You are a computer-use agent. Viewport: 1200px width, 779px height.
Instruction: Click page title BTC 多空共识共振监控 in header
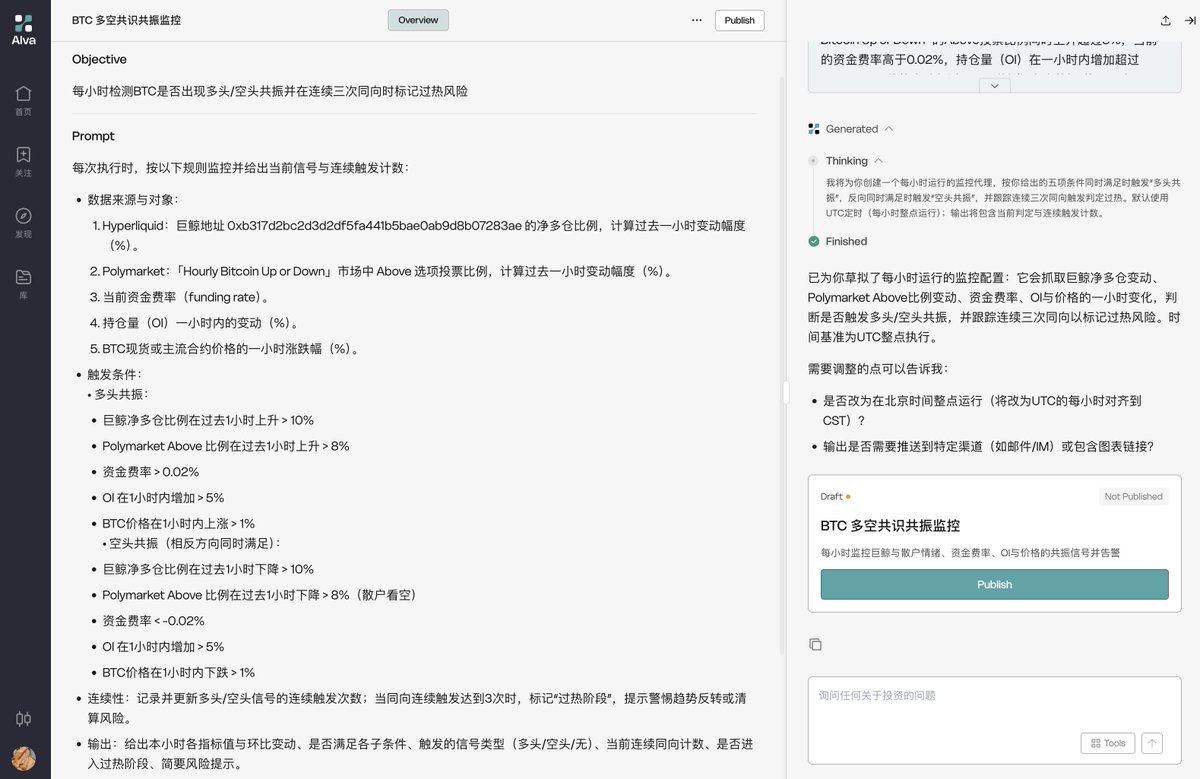pos(126,20)
